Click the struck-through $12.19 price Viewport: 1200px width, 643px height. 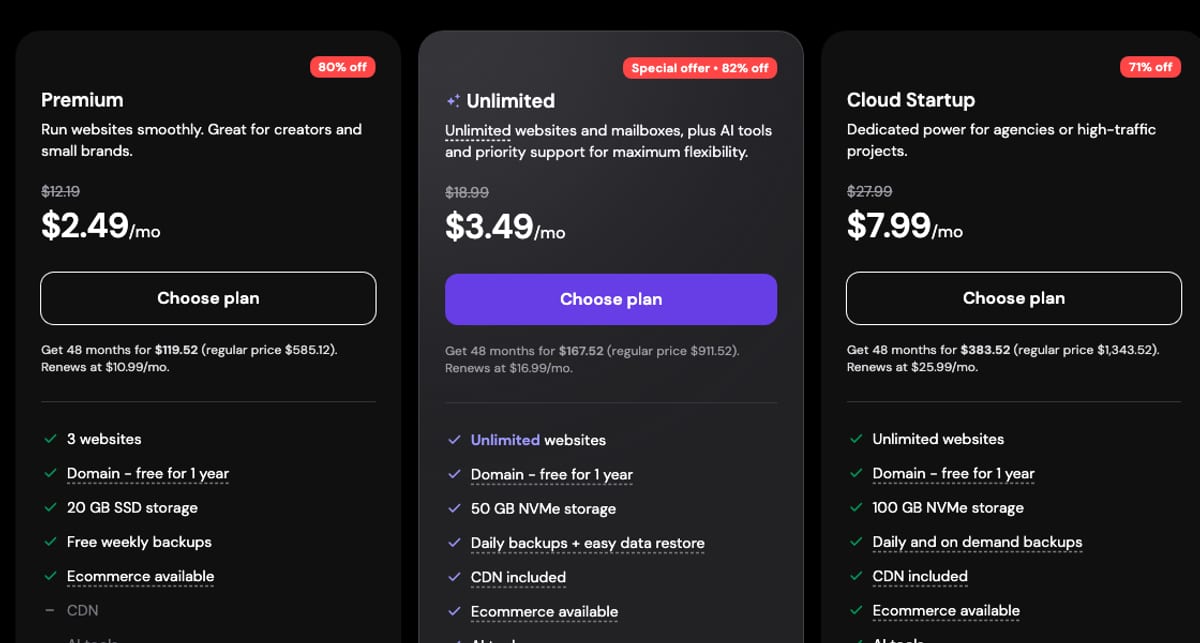click(60, 191)
